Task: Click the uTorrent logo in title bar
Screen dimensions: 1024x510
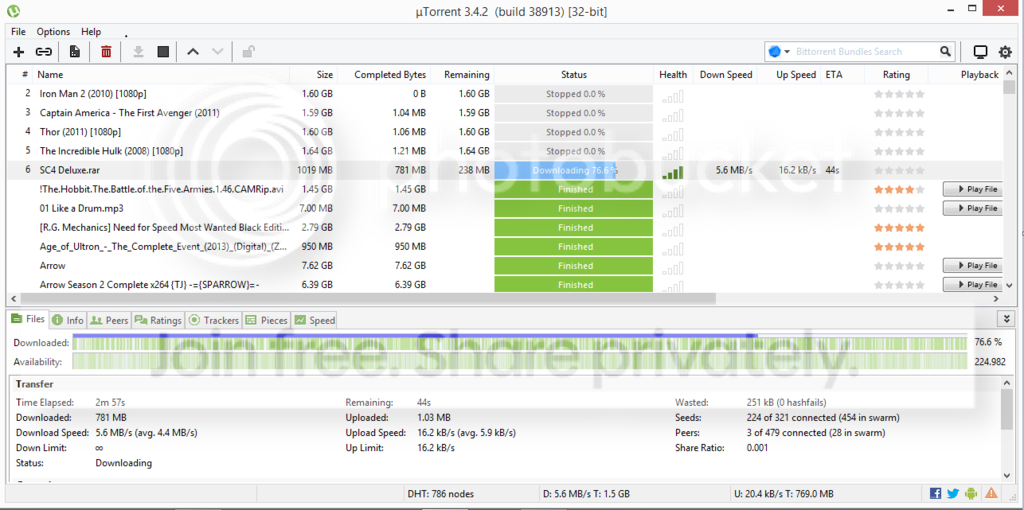Action: point(13,10)
